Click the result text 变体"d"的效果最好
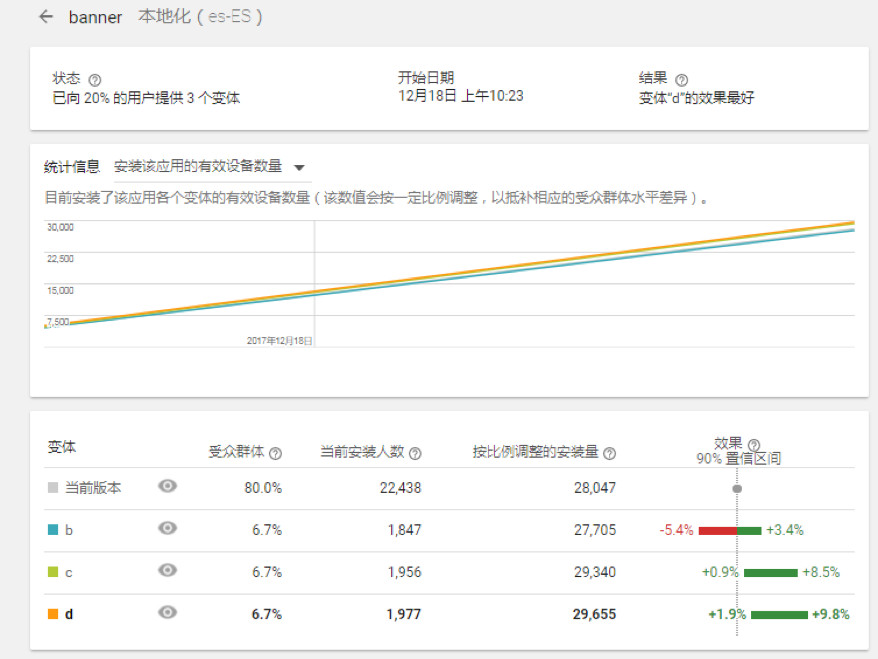Image resolution: width=878 pixels, height=659 pixels. click(x=697, y=98)
